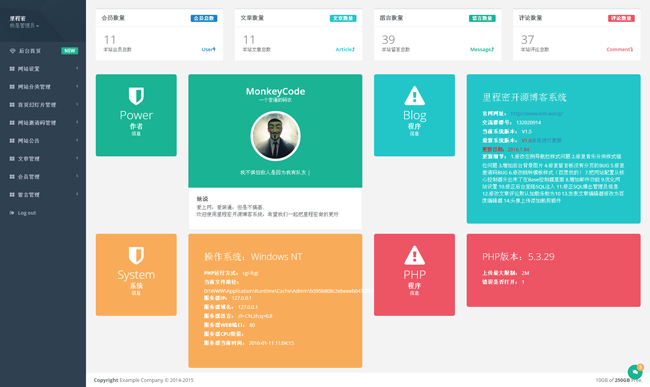Select the 会员管理 menu label
The width and height of the screenshot is (650, 387).
point(29,177)
